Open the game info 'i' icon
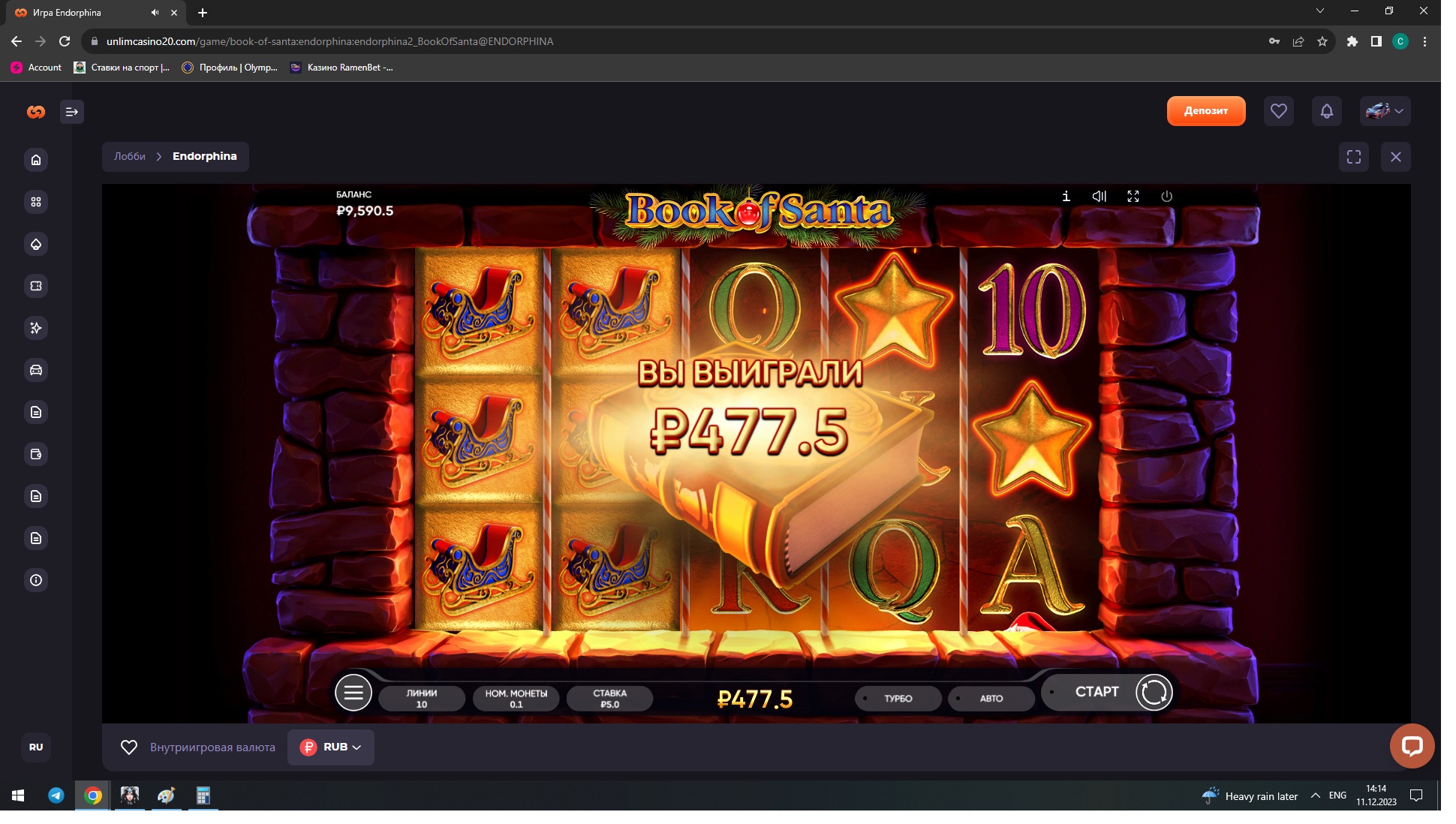The image size is (1456, 824). pos(1066,196)
